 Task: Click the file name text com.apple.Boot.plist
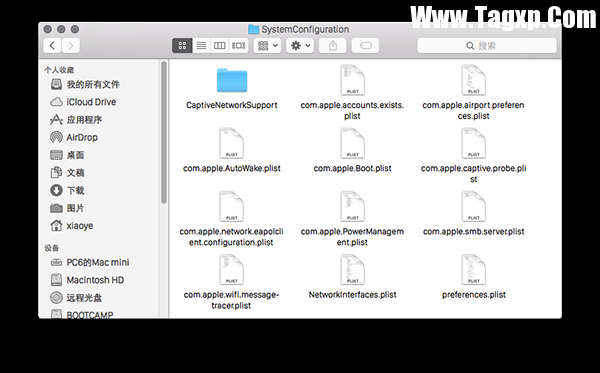[x=352, y=168]
